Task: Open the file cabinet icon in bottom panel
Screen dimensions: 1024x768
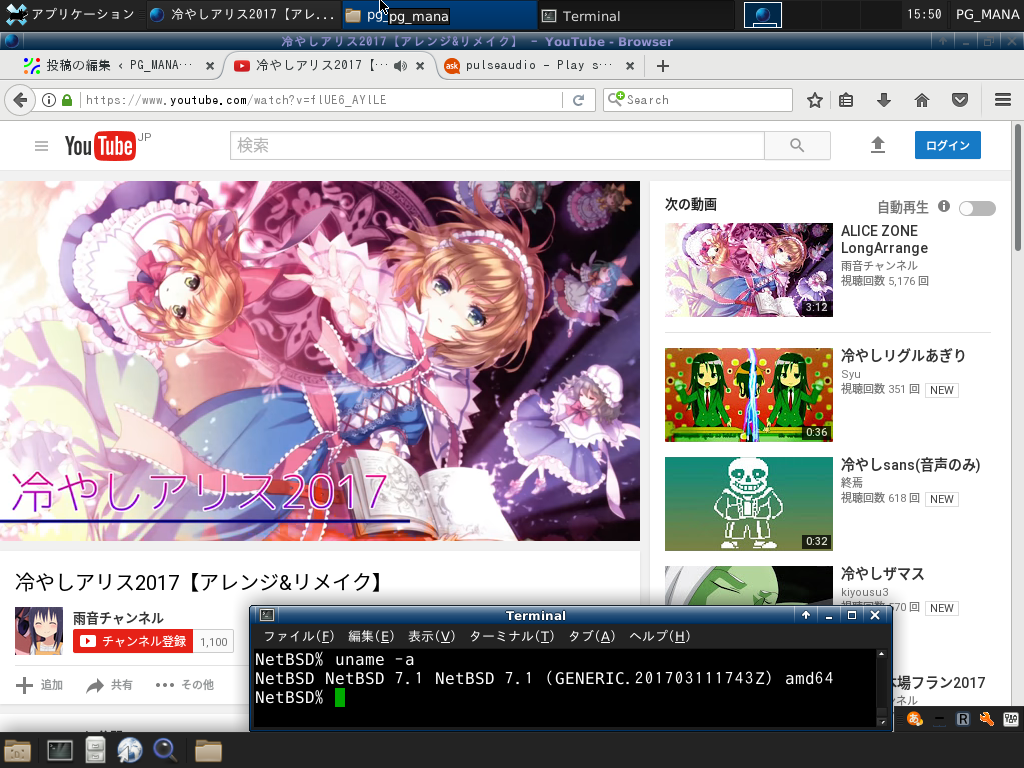Action: point(95,750)
